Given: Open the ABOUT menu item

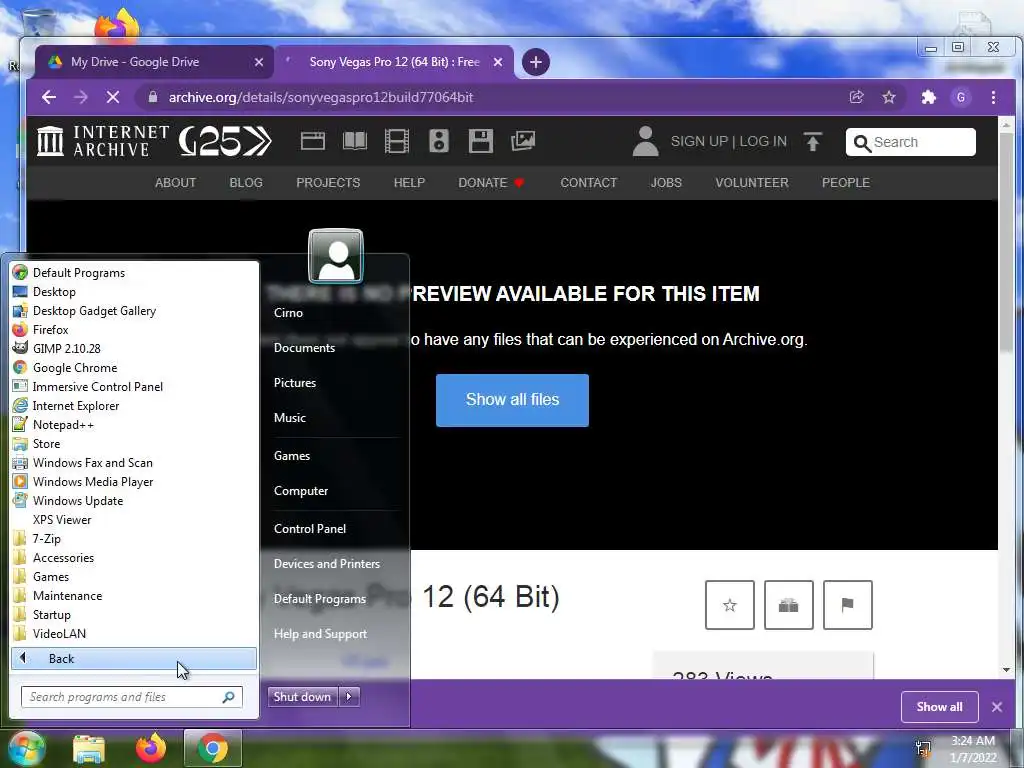Looking at the screenshot, I should click(x=175, y=183).
